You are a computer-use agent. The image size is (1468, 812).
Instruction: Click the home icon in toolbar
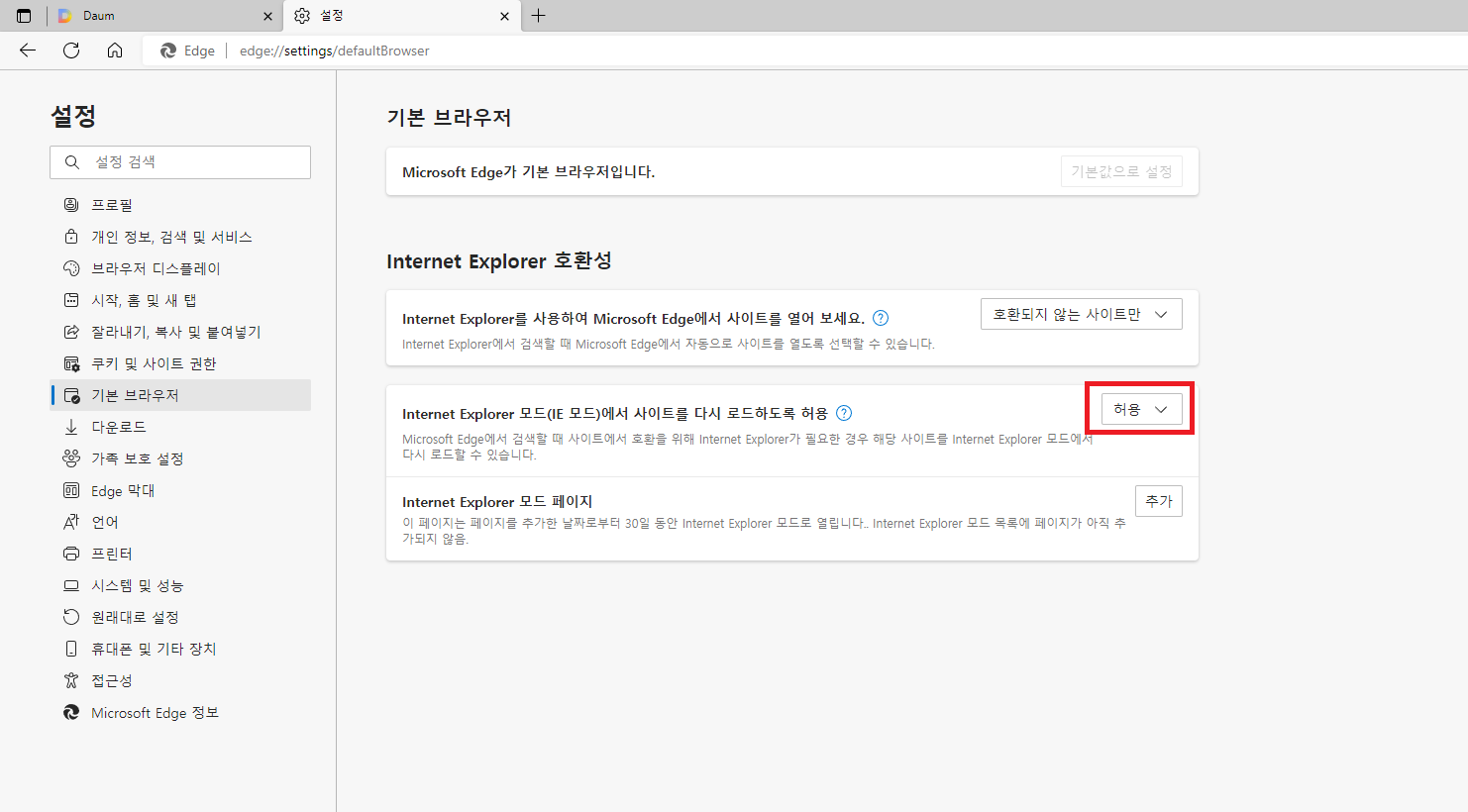(115, 51)
